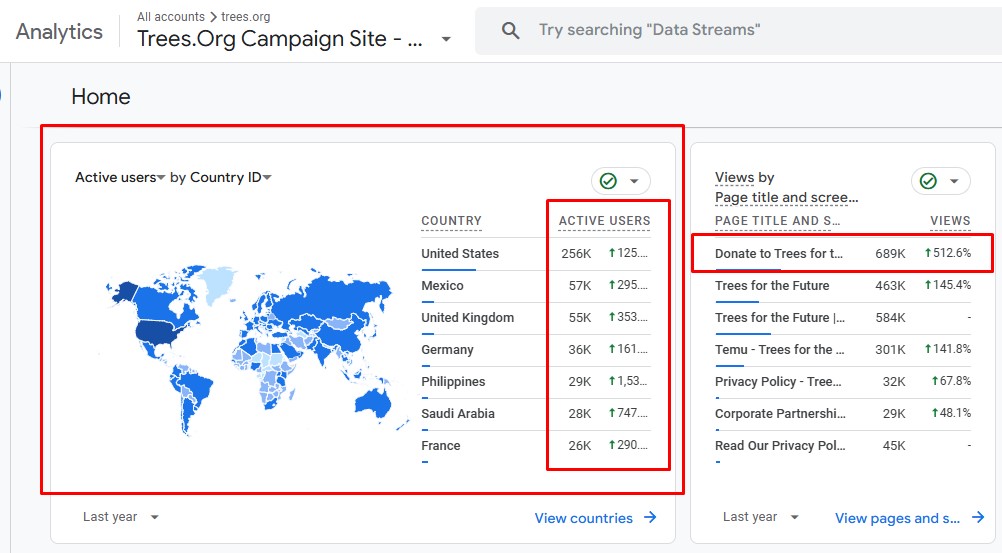1002x553 pixels.
Task: Click the All accounts breadcrumb
Action: coord(171,17)
